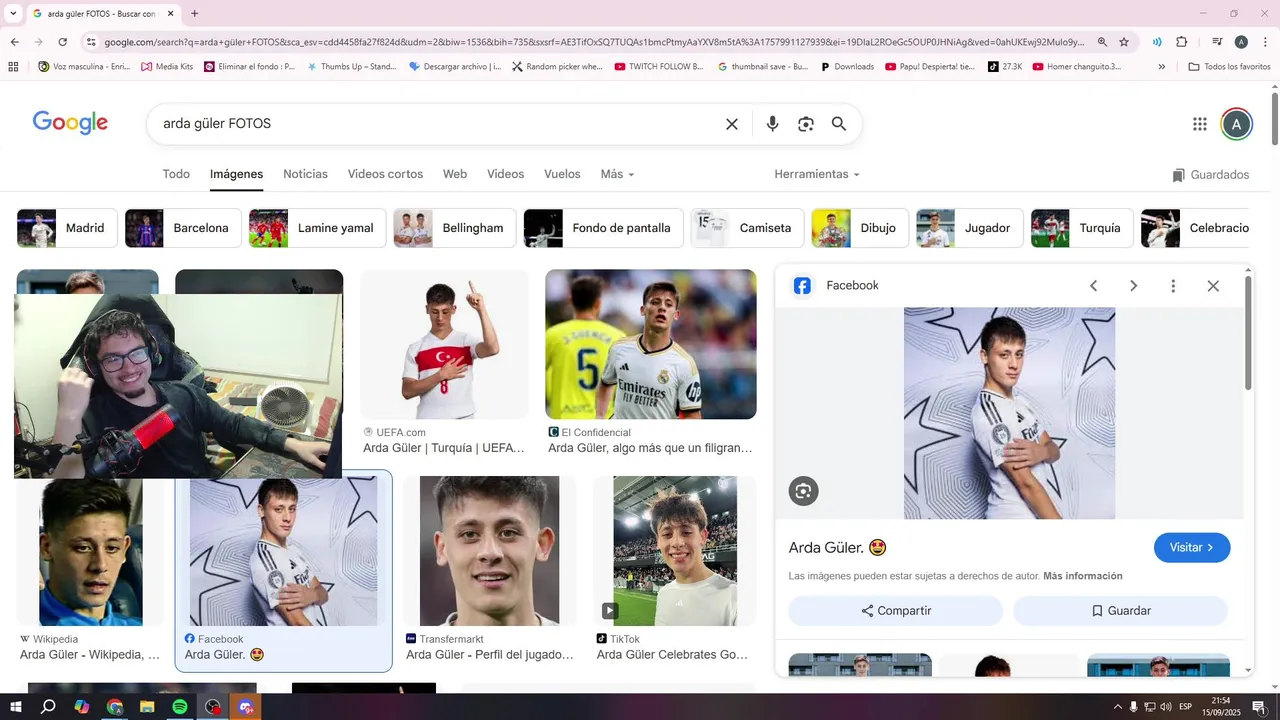Filter images by Jugador chip

point(970,228)
